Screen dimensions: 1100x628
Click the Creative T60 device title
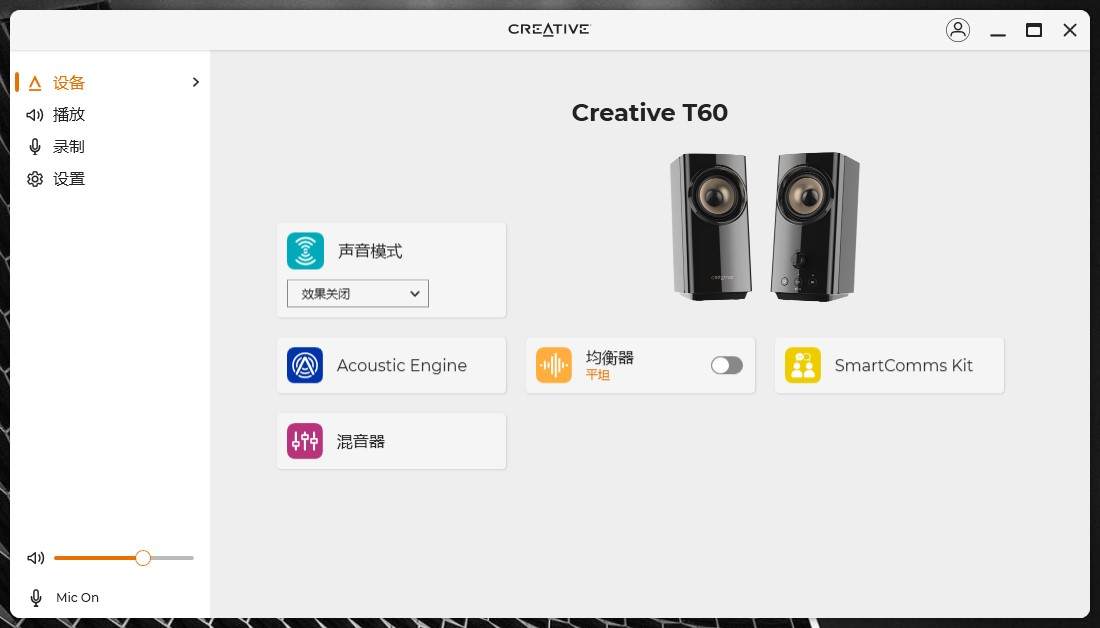(650, 112)
